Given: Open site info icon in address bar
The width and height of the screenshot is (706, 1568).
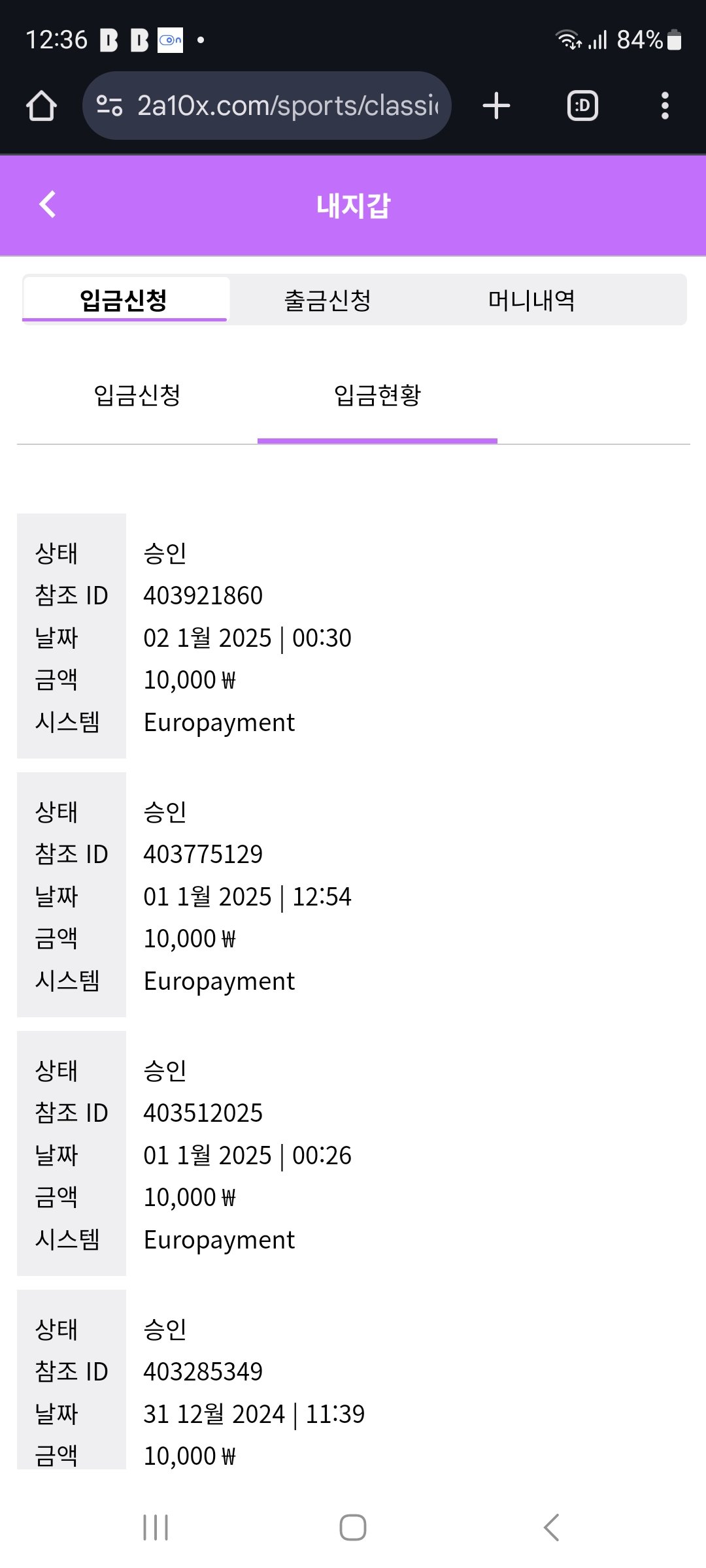Looking at the screenshot, I should [109, 106].
